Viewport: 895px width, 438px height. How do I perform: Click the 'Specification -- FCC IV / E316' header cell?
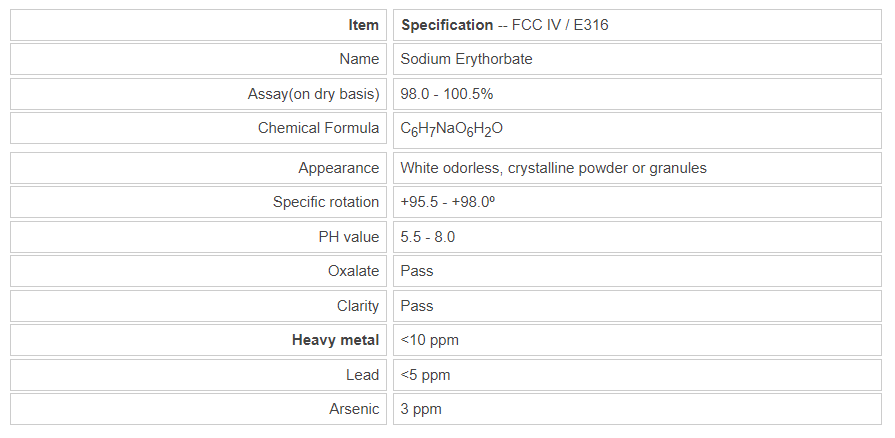click(x=504, y=25)
